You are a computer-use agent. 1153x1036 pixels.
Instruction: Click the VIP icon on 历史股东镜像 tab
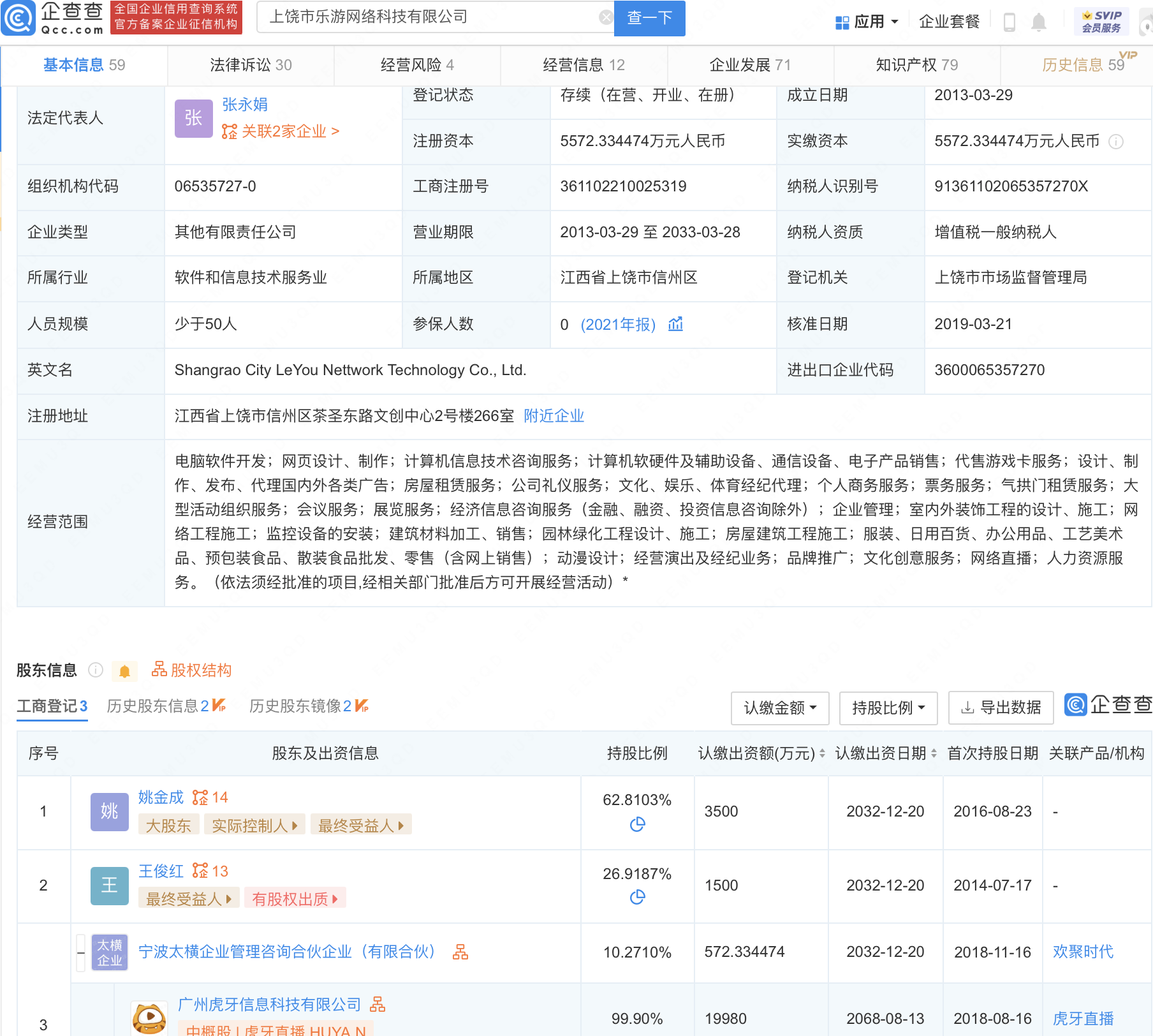[362, 705]
